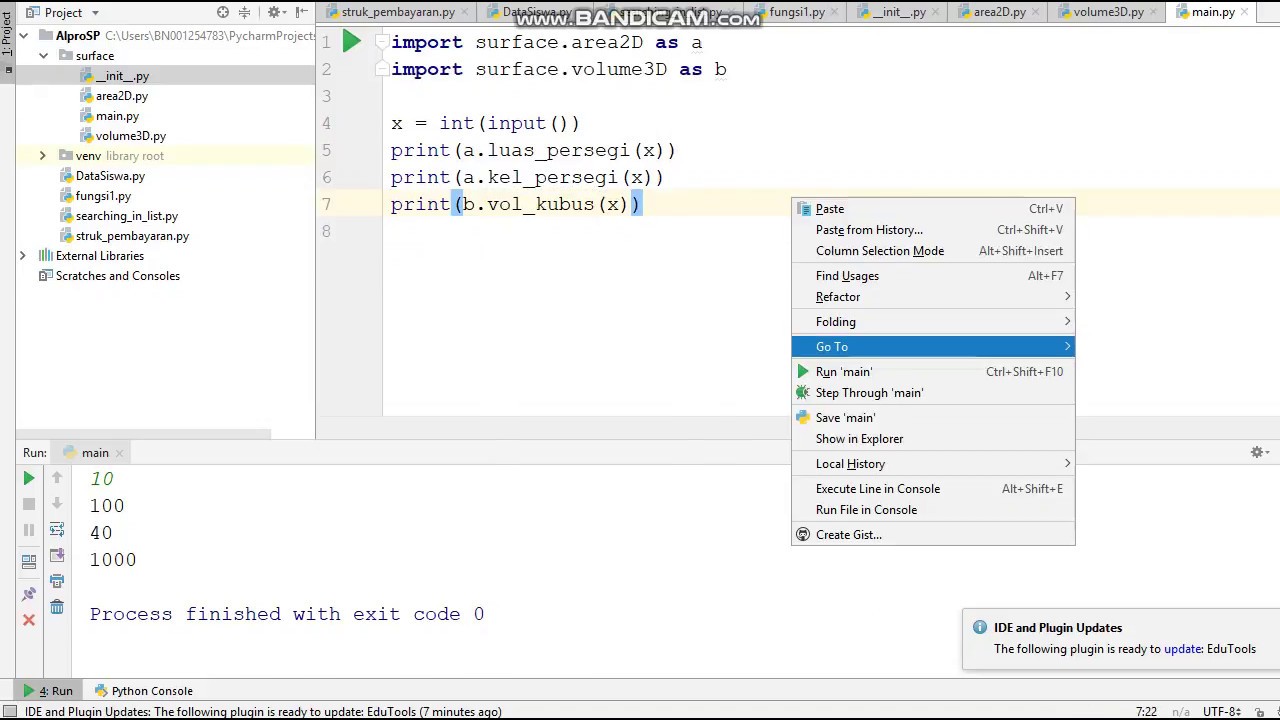Toggle tool window bars in the status bar corner
This screenshot has width=1280, height=720.
pos(9,711)
